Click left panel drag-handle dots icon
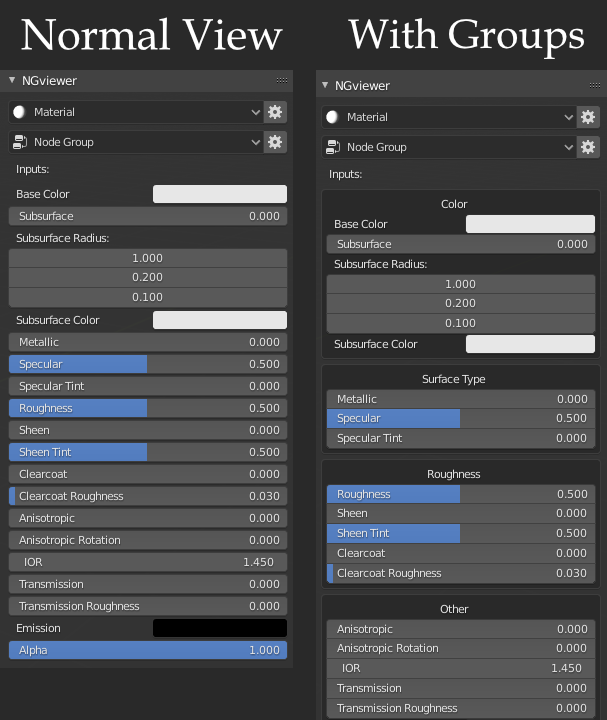 coord(282,80)
